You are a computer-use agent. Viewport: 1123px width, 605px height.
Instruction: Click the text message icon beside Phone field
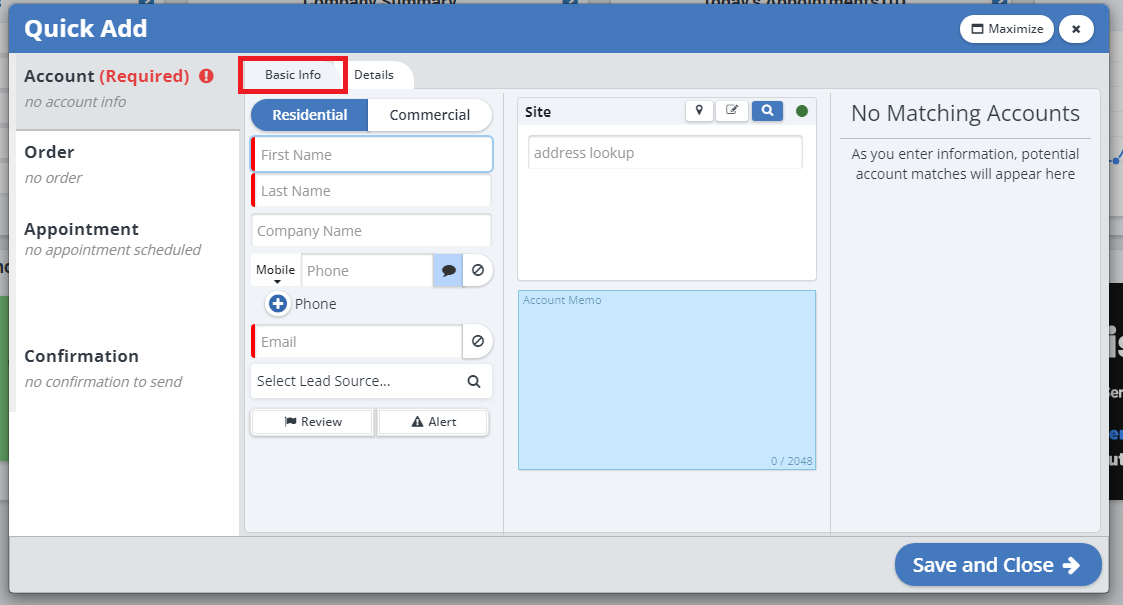tap(448, 270)
